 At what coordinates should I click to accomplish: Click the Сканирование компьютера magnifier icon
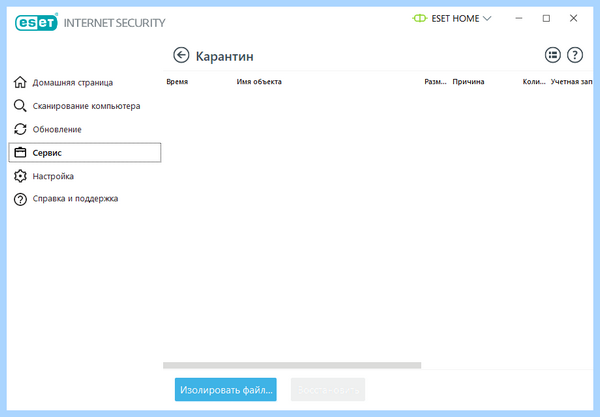coord(20,106)
